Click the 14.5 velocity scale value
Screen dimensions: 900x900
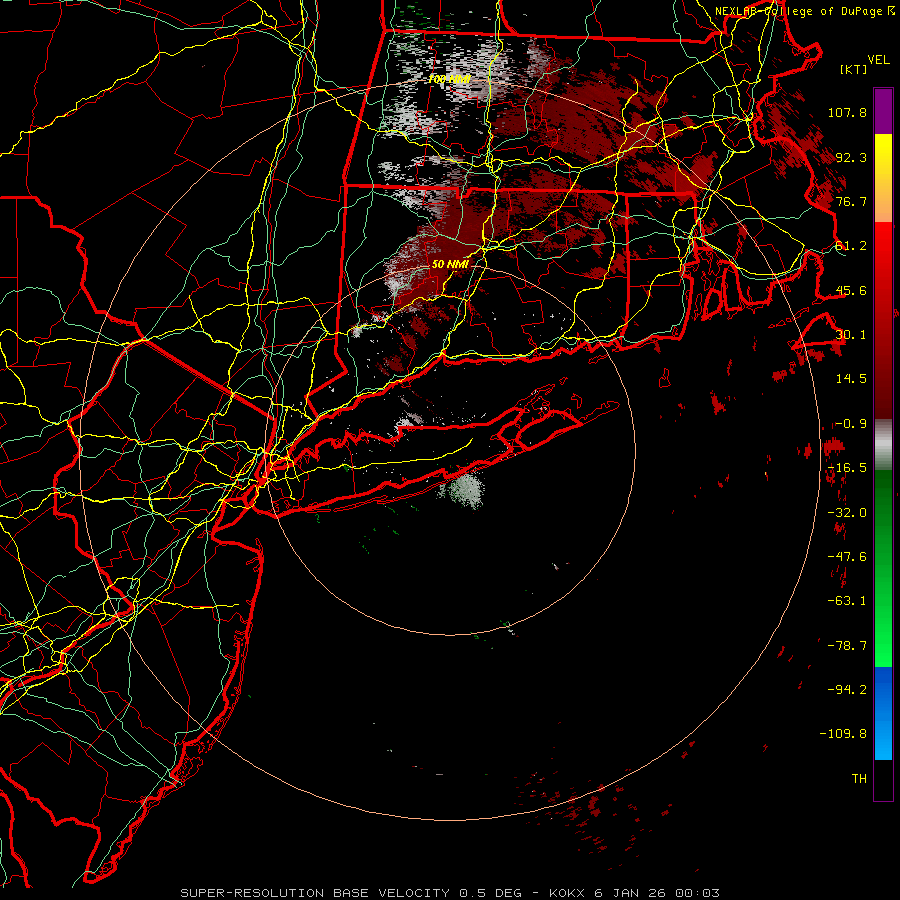pyautogui.click(x=851, y=379)
